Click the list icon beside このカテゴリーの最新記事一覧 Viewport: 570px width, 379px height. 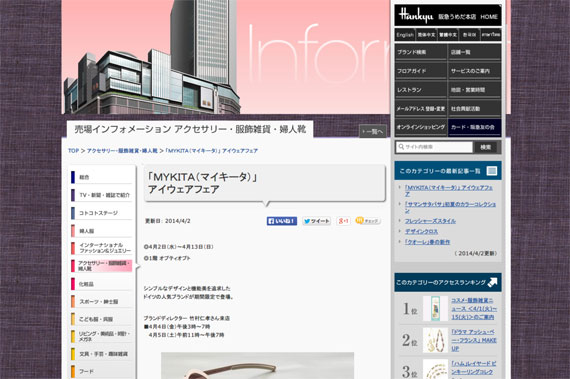[492, 171]
